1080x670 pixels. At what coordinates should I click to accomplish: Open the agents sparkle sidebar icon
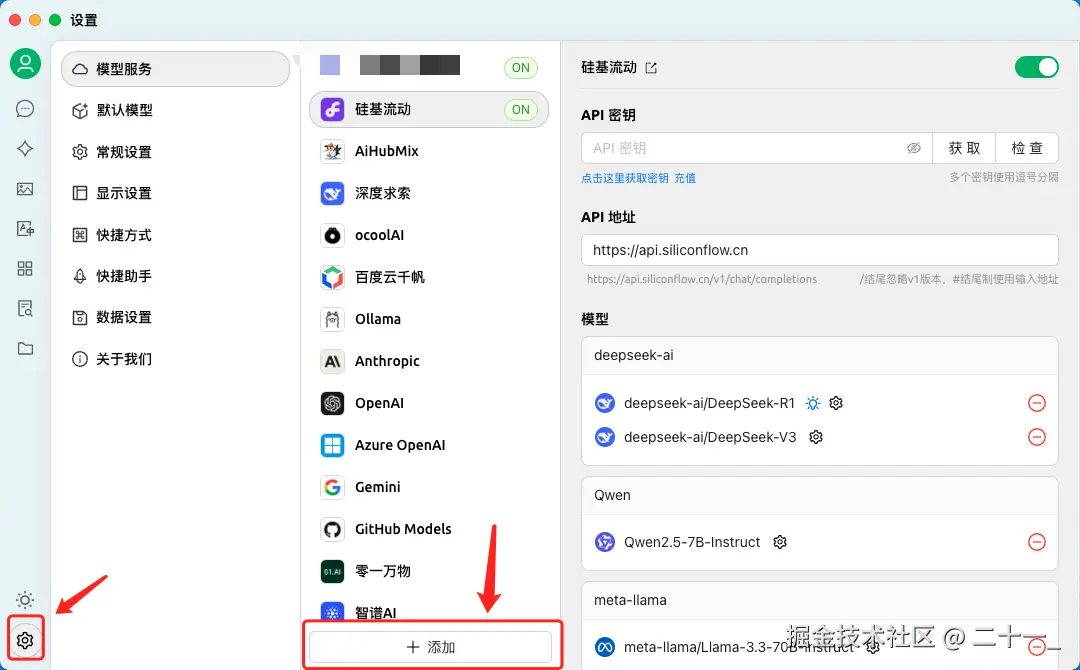(25, 149)
